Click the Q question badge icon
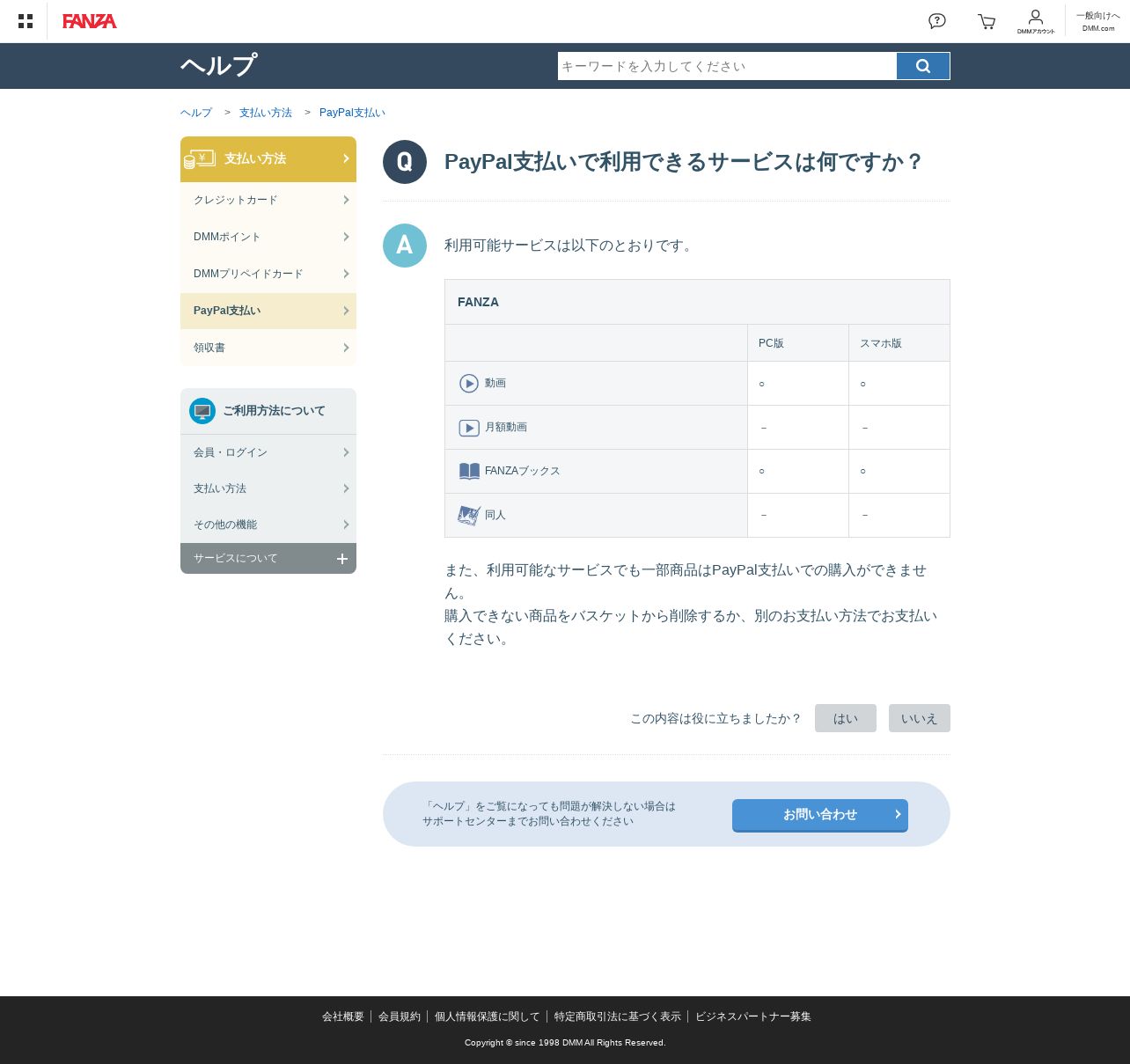The width and height of the screenshot is (1130, 1064). coord(405,162)
